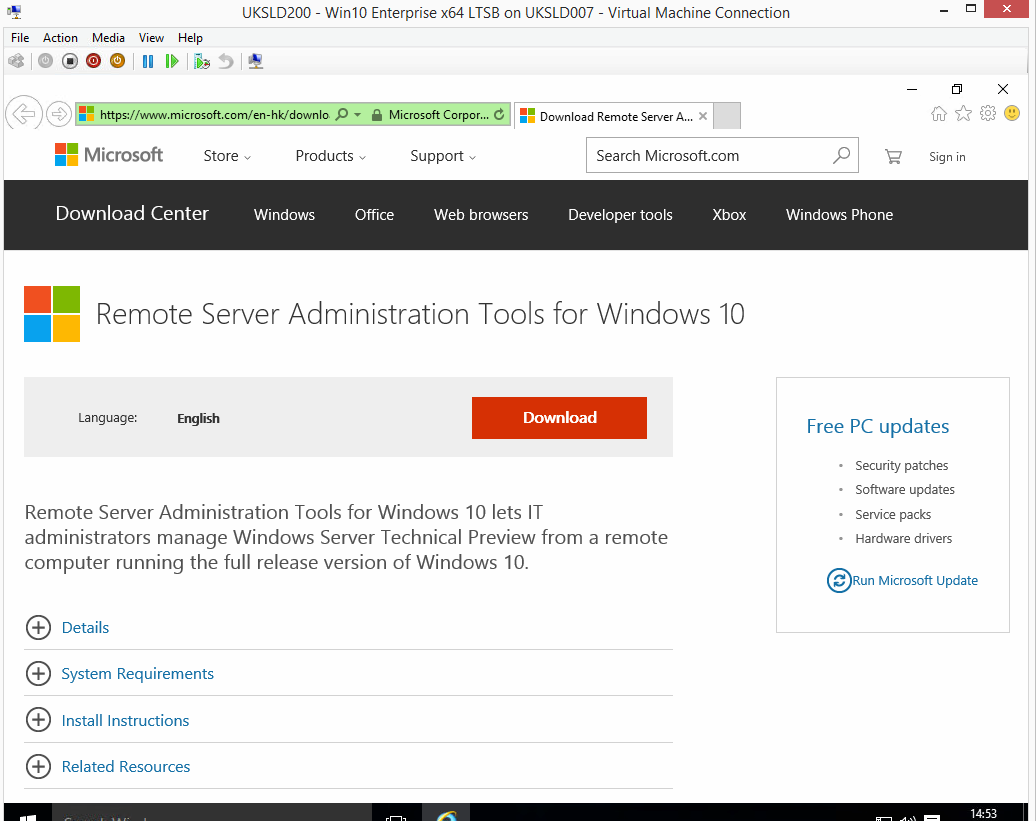The width and height of the screenshot is (1036, 821).
Task: Click the Service packs list item
Action: [893, 515]
